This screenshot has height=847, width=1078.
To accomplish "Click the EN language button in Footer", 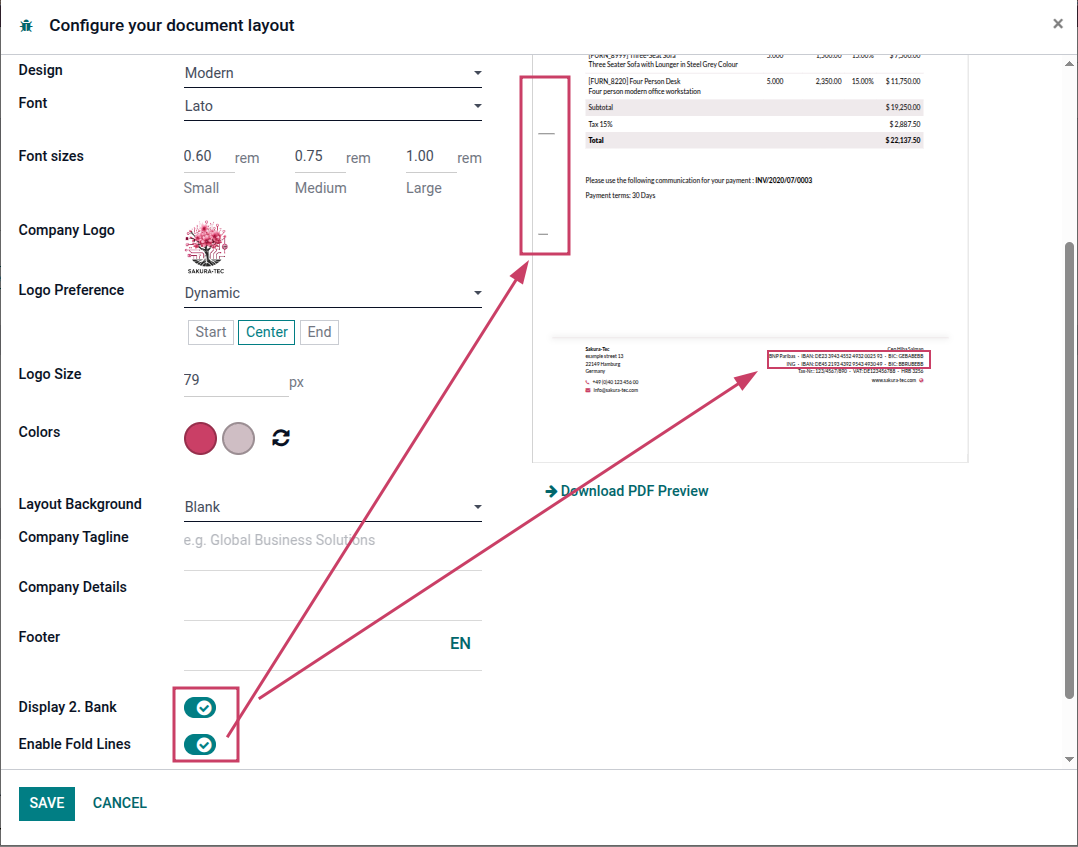I will tap(460, 644).
